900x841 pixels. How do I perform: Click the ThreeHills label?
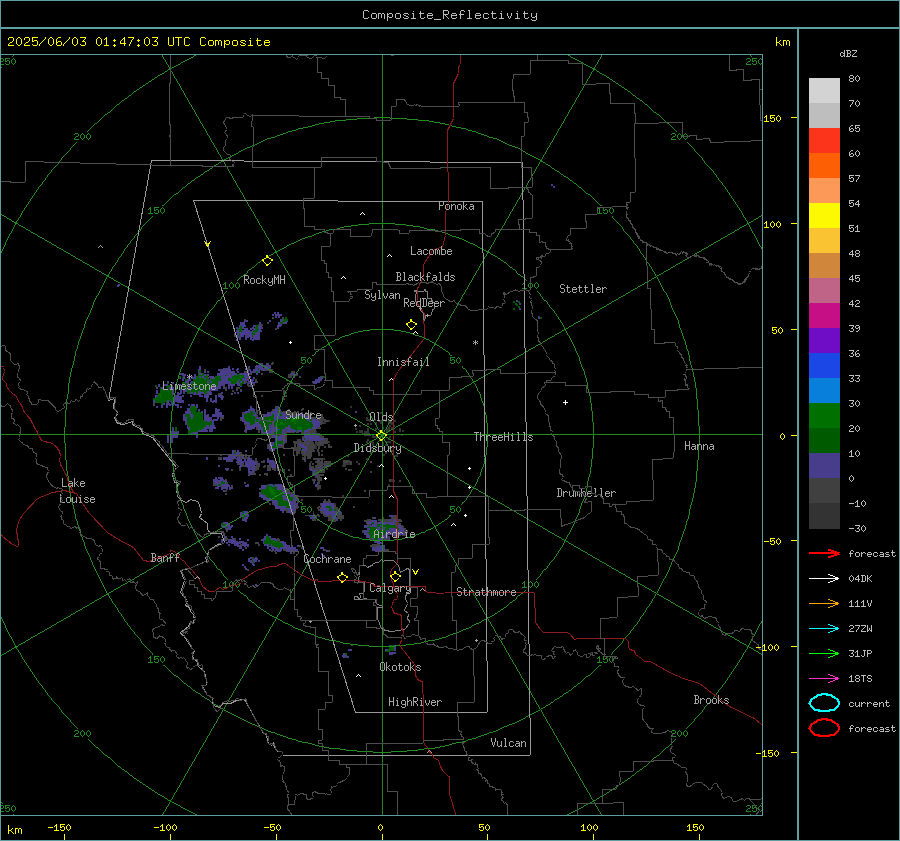tap(503, 437)
